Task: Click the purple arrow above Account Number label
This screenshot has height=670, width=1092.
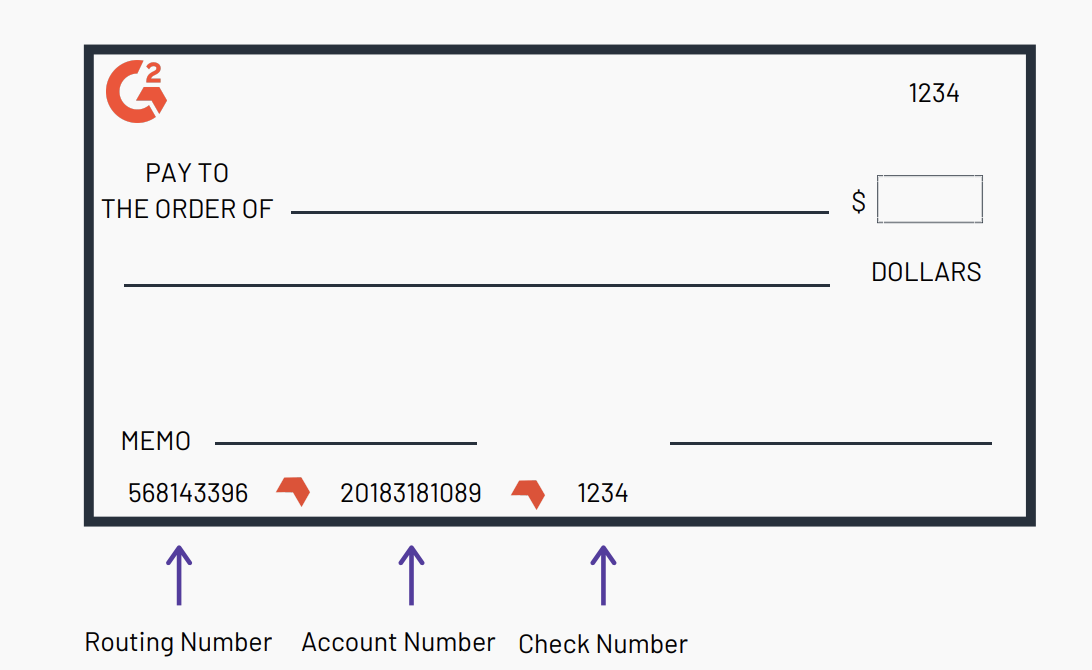Action: click(411, 574)
